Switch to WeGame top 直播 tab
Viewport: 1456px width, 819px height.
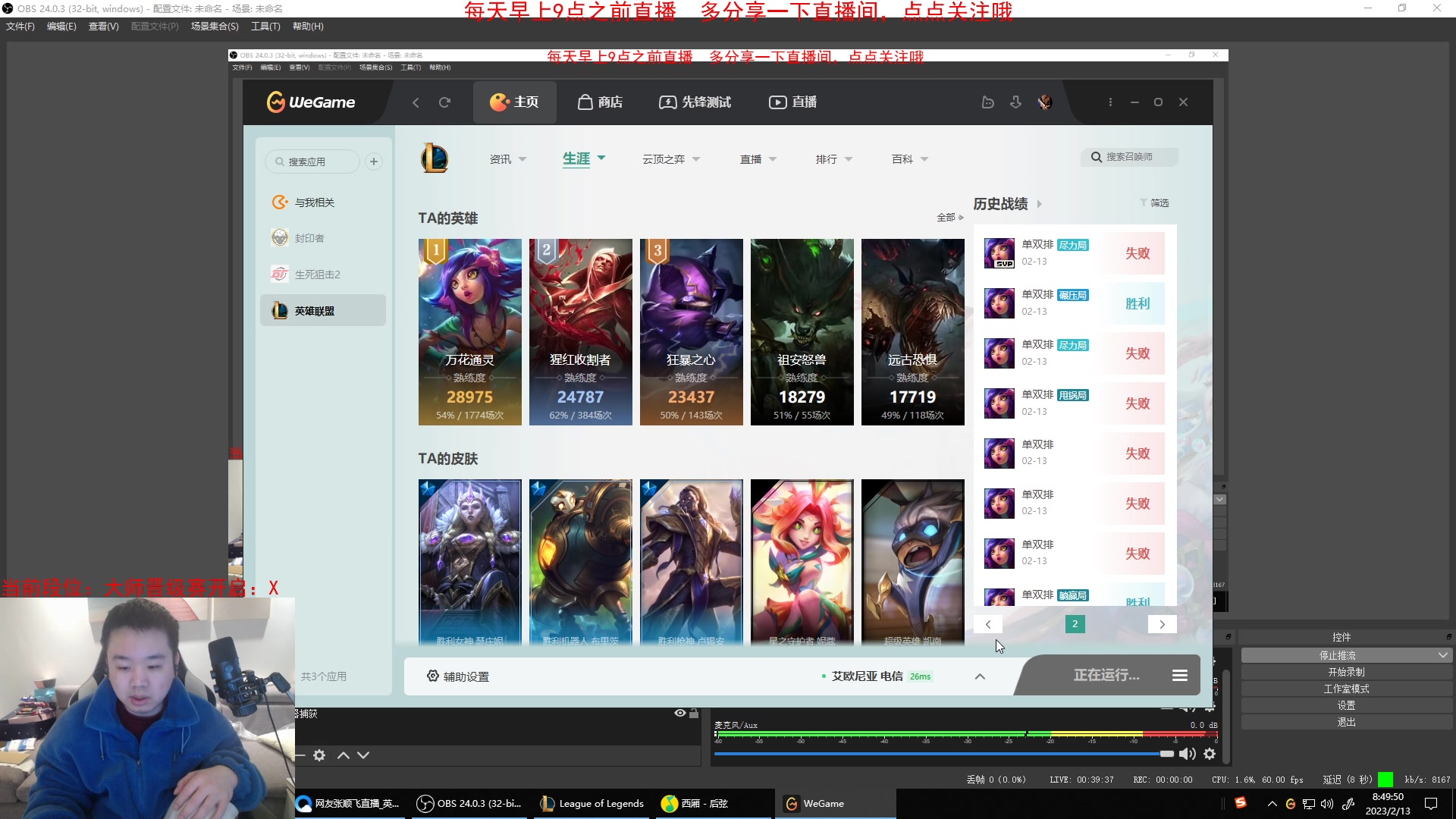pyautogui.click(x=792, y=102)
